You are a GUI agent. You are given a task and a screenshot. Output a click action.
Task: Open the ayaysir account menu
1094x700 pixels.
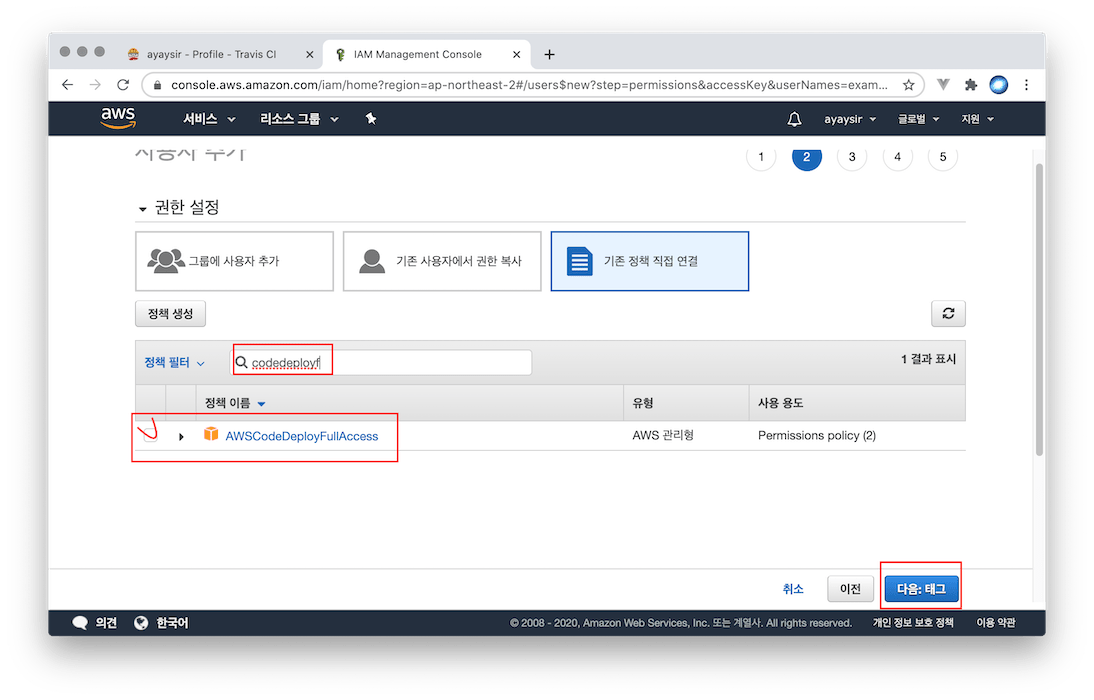pos(849,119)
